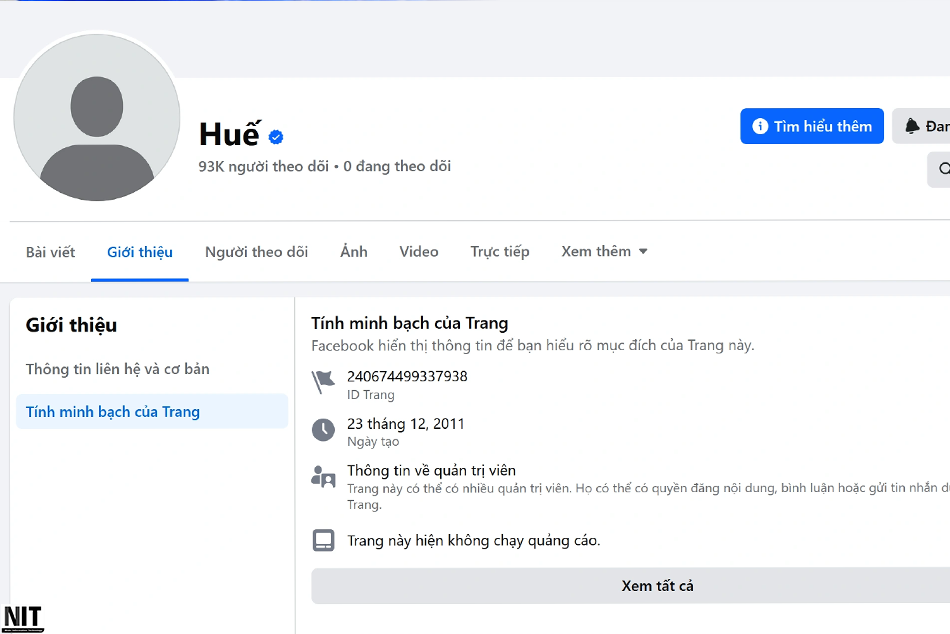Click the date 23 tháng 12, 2011
The width and height of the screenshot is (950, 634).
click(405, 424)
